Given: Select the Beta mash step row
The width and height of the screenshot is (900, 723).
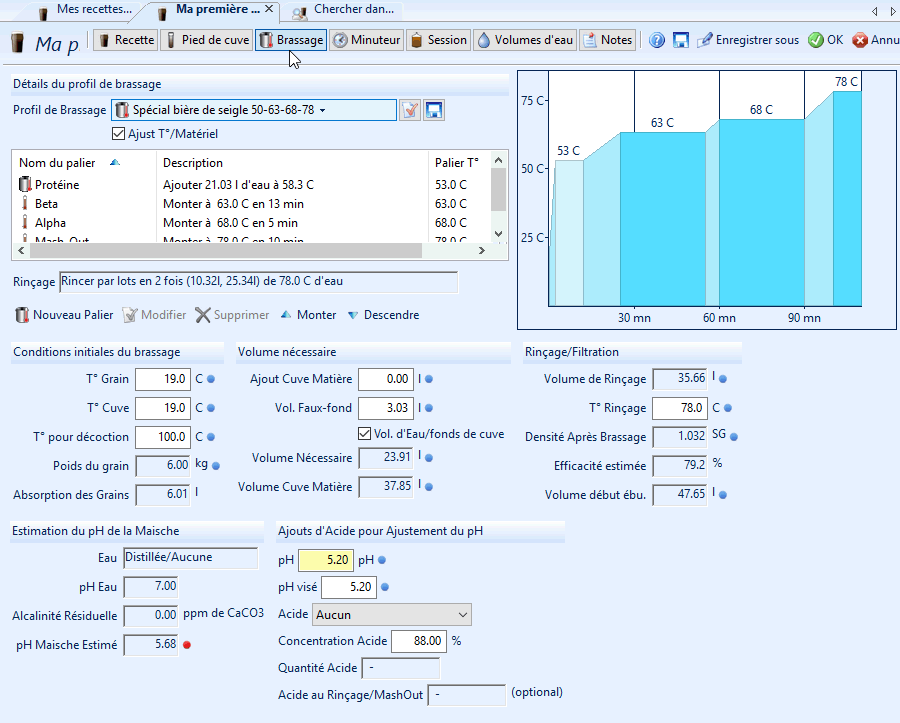Looking at the screenshot, I should point(47,204).
